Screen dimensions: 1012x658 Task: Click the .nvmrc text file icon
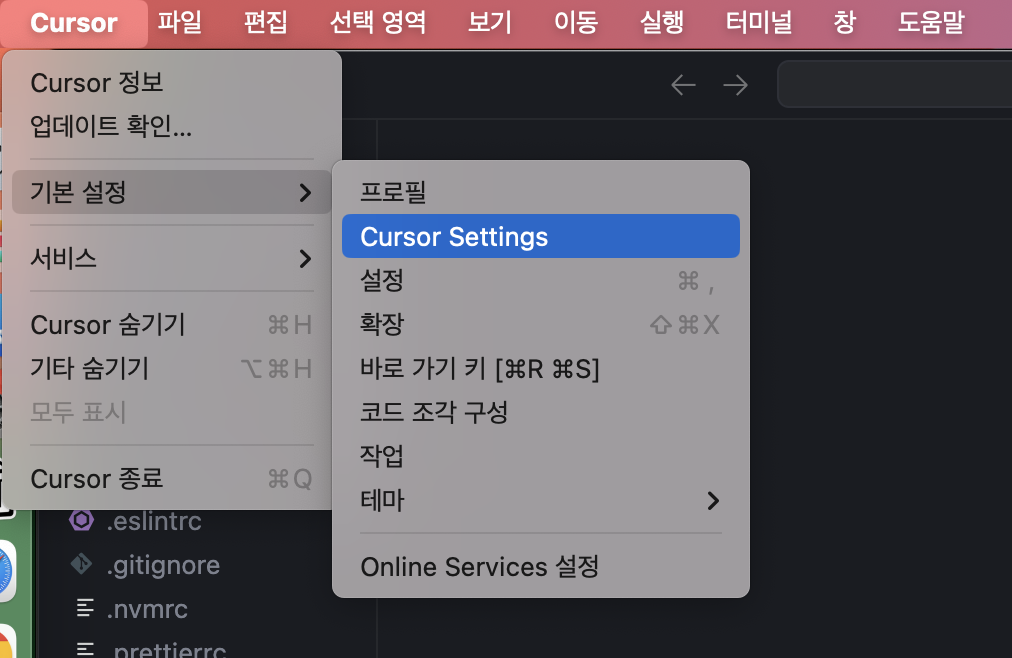pyautogui.click(x=85, y=608)
